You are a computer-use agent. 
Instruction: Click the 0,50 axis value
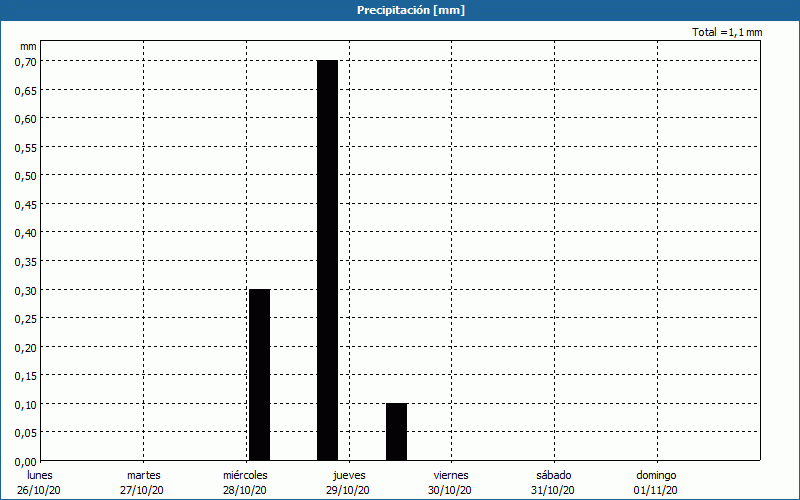pyautogui.click(x=26, y=176)
